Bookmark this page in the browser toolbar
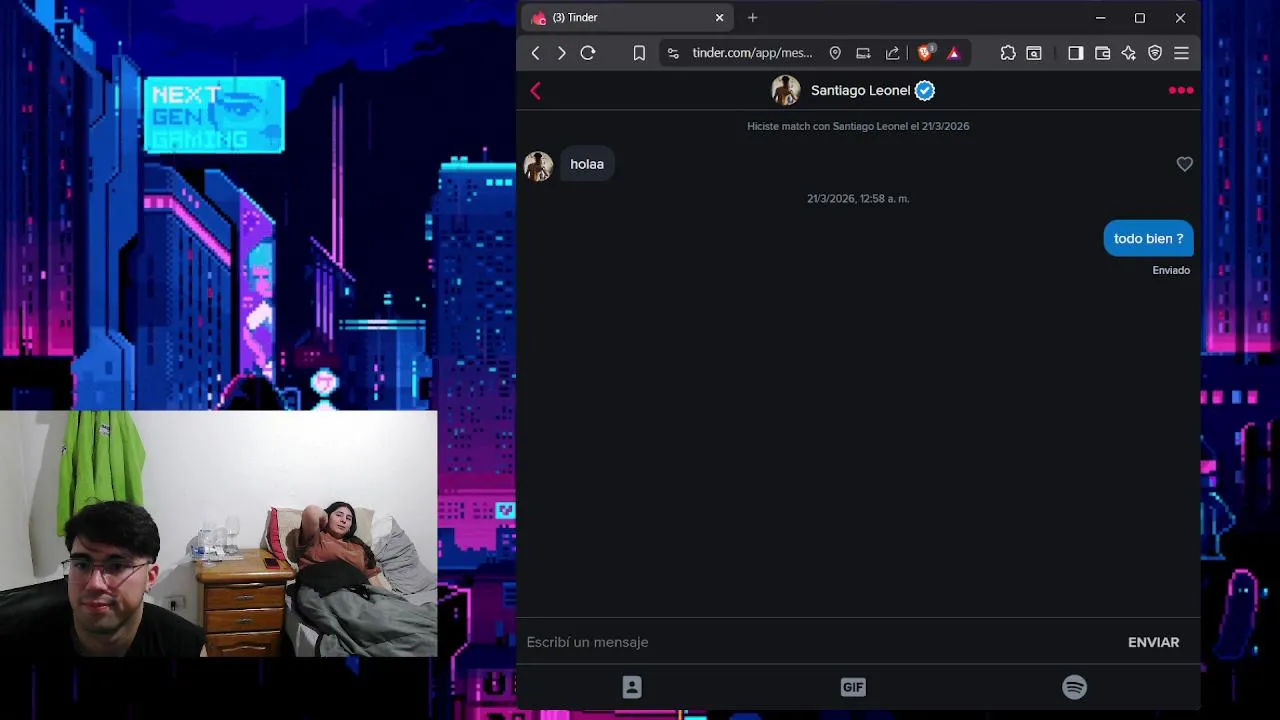 click(x=639, y=53)
